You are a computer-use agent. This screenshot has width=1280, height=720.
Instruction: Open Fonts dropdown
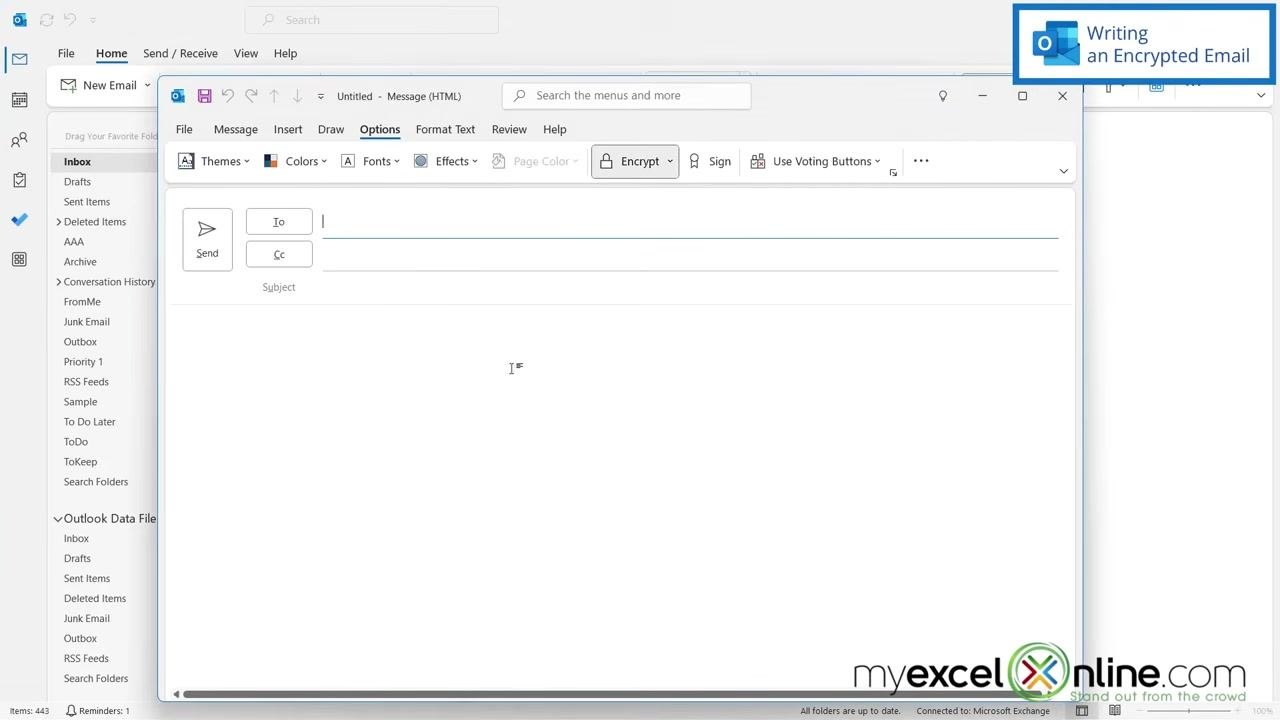point(370,161)
